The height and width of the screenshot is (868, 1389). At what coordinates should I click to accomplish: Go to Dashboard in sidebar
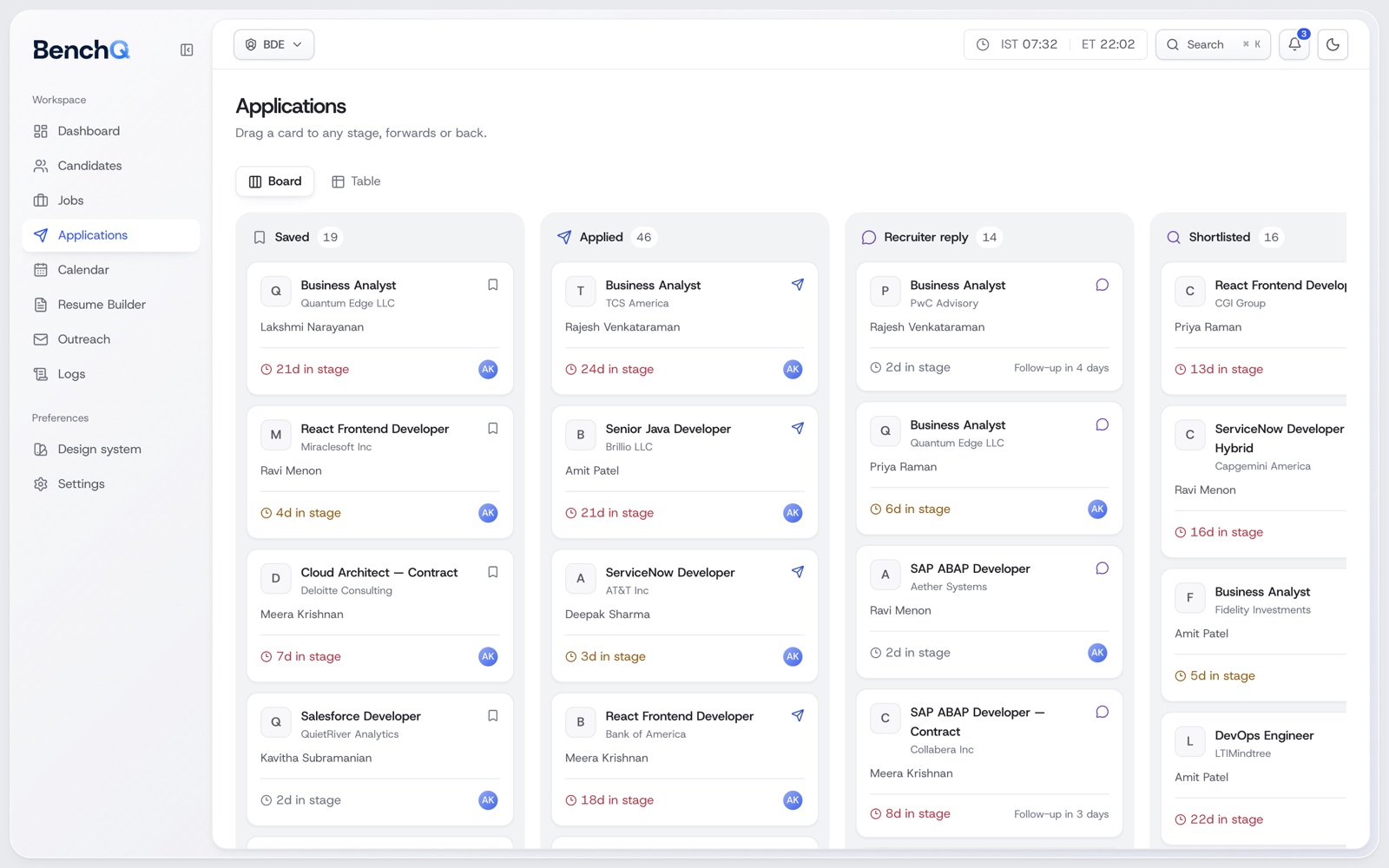coord(111,131)
